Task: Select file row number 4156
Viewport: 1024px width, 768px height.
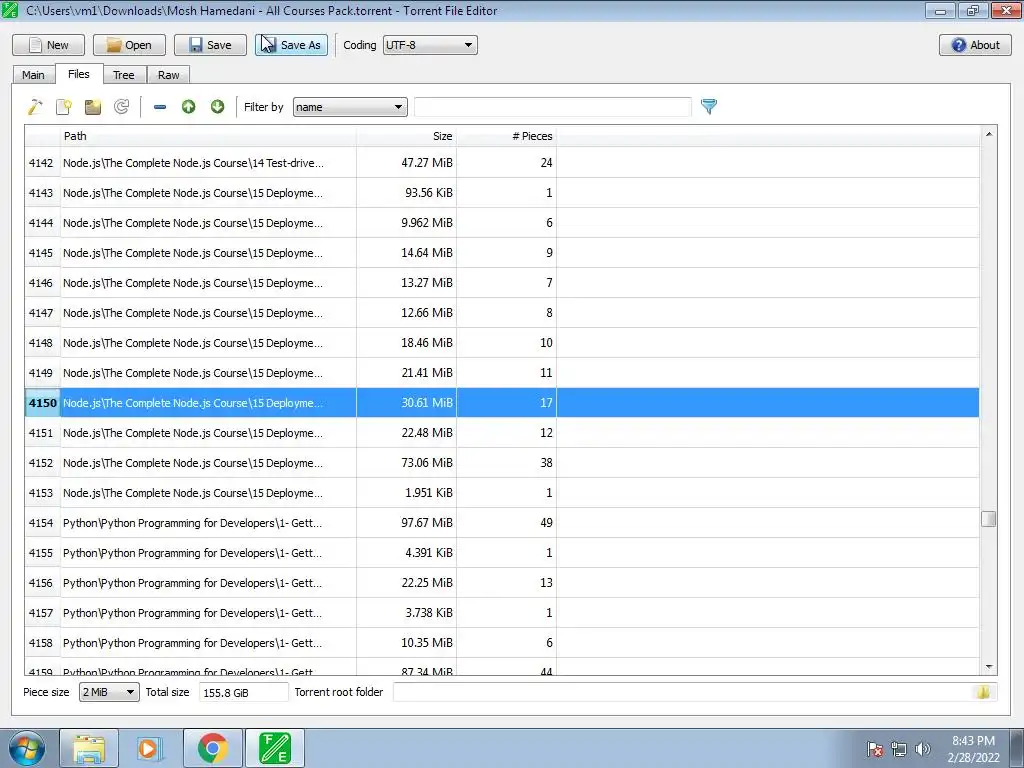Action: tap(40, 583)
